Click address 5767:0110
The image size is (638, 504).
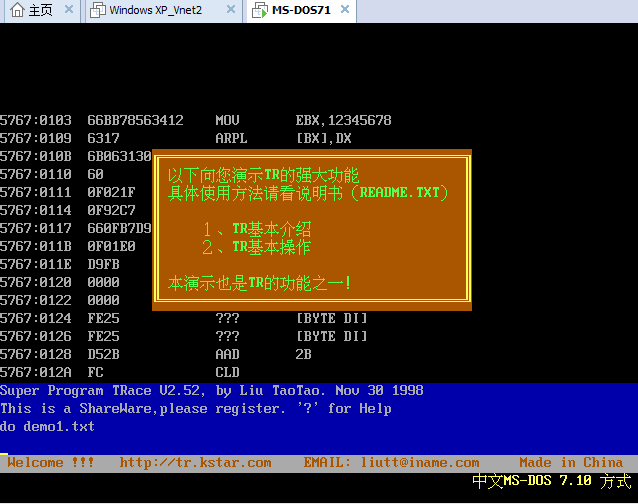36,175
